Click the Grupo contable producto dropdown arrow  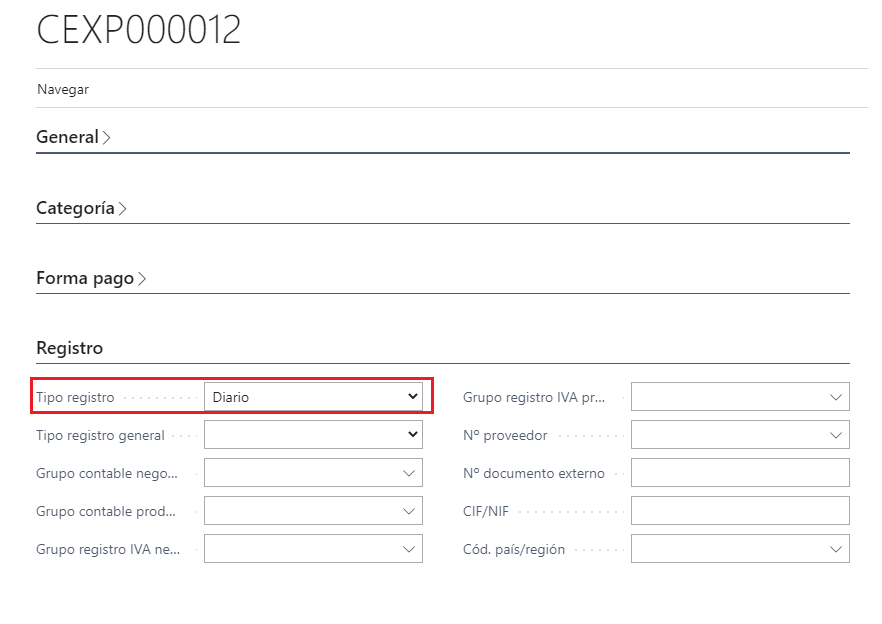click(x=409, y=511)
